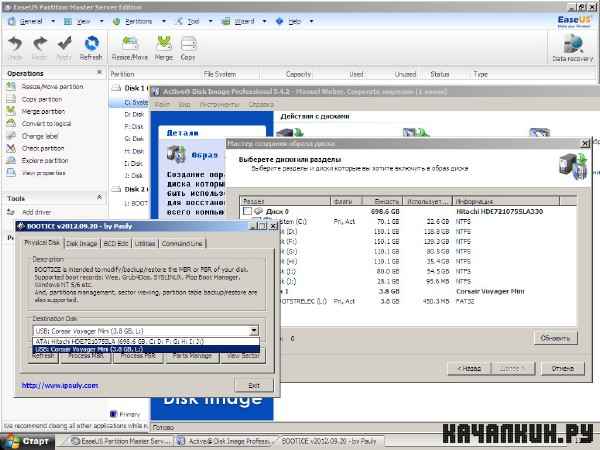Switch to Physical Disk tab in BOOTICE
600x450 pixels.
(x=42, y=243)
